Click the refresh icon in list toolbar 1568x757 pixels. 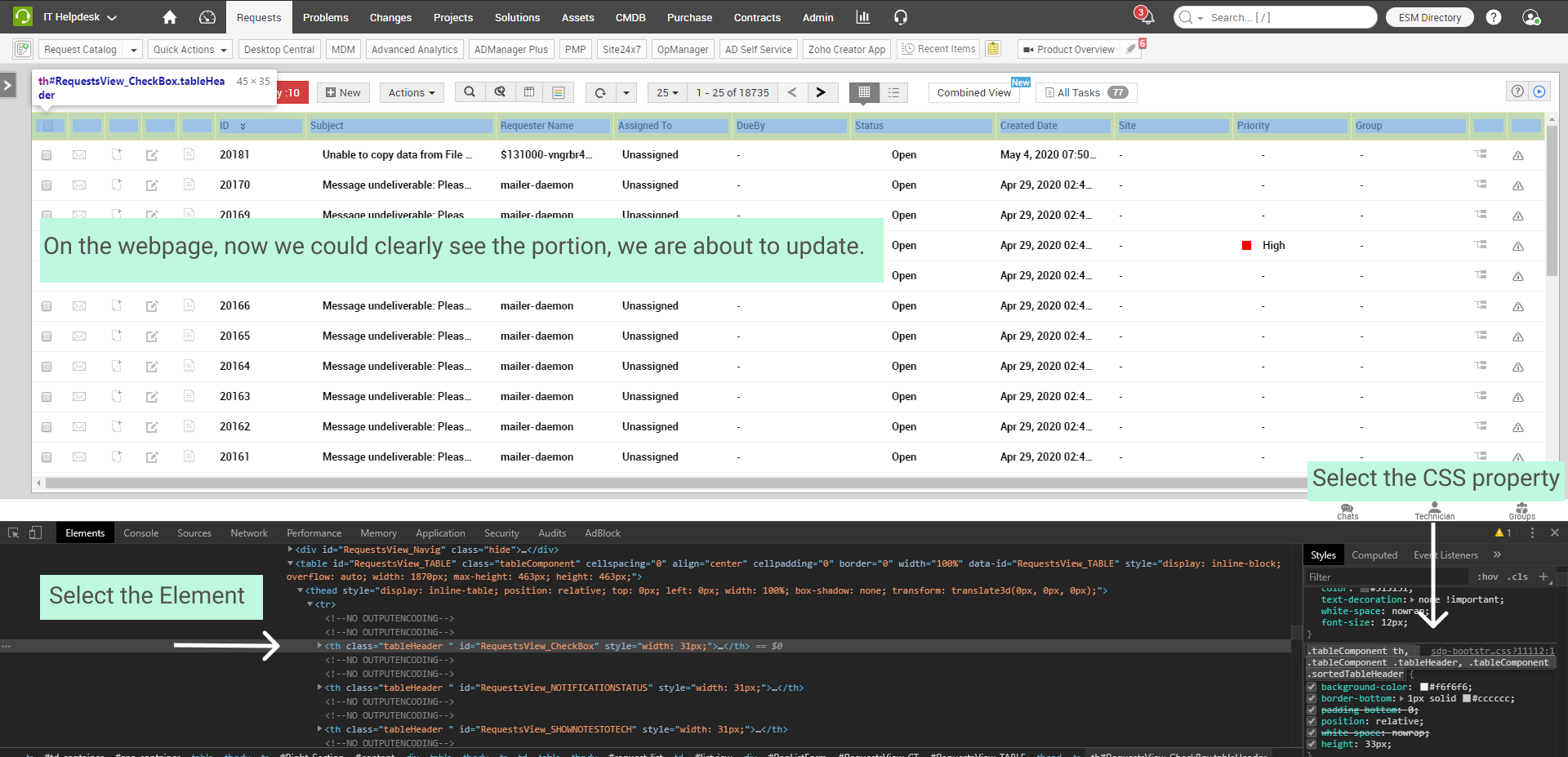point(600,93)
